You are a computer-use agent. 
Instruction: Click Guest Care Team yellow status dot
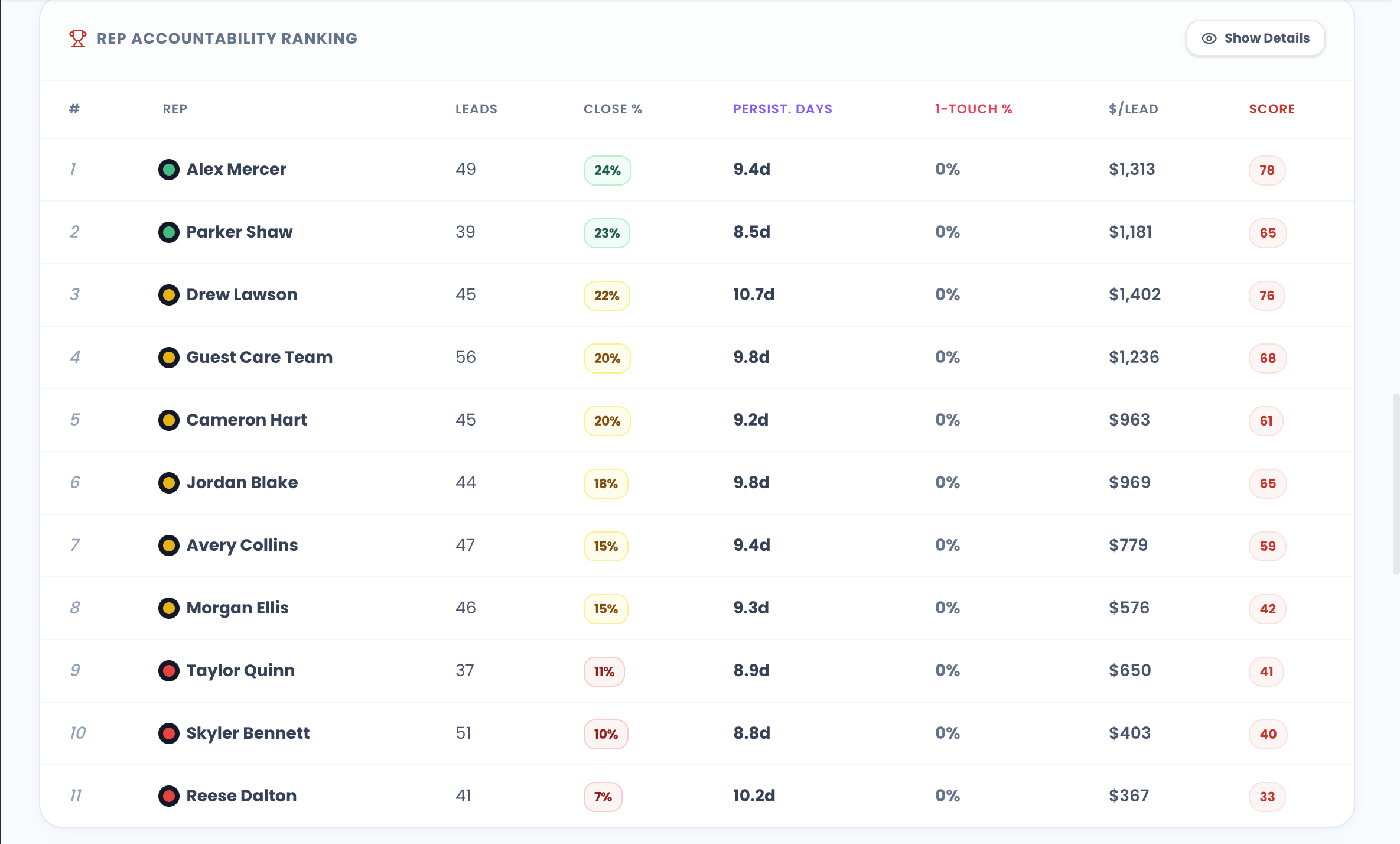tap(169, 358)
